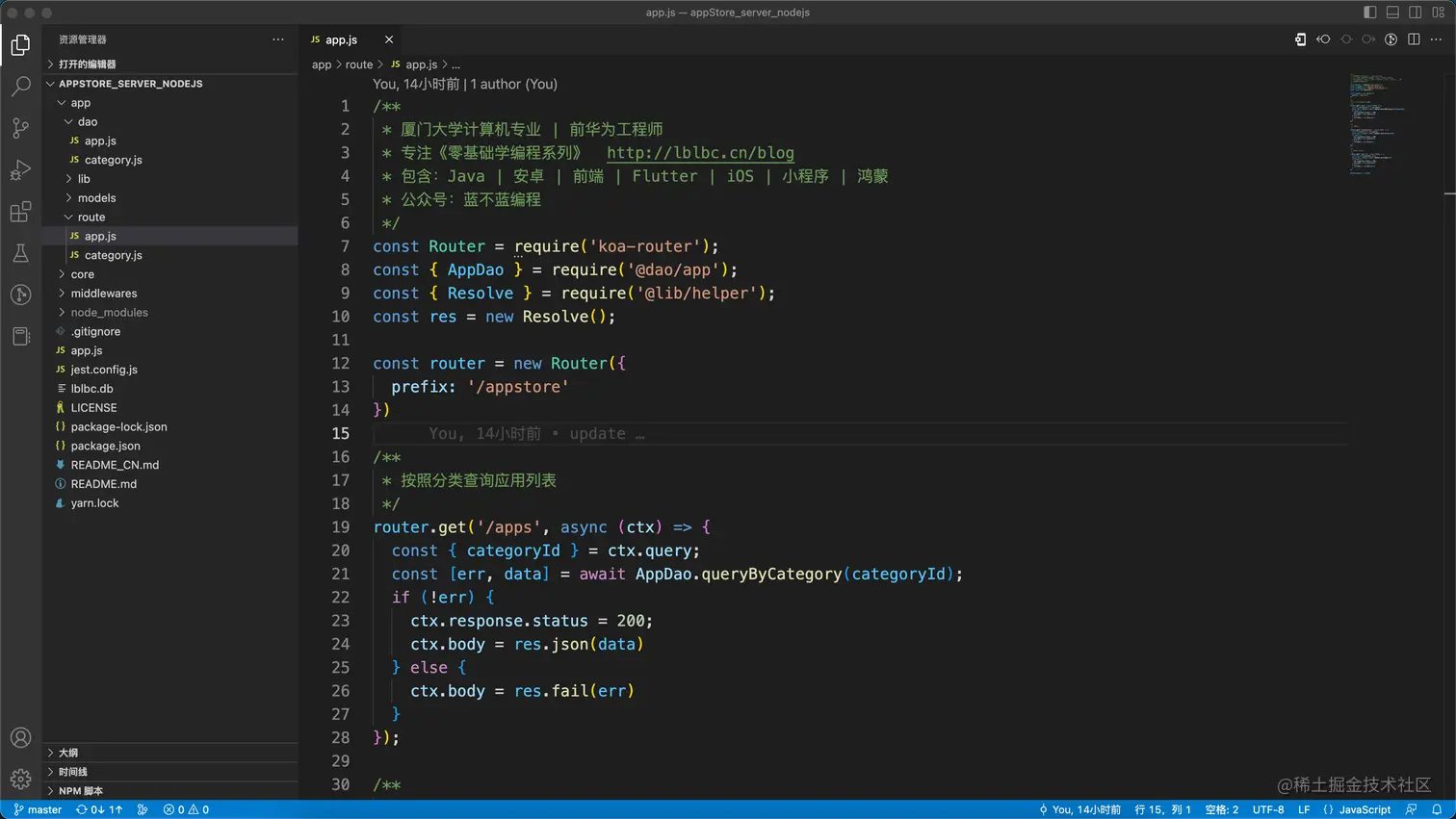Open the Search view in activity bar

tap(20, 87)
